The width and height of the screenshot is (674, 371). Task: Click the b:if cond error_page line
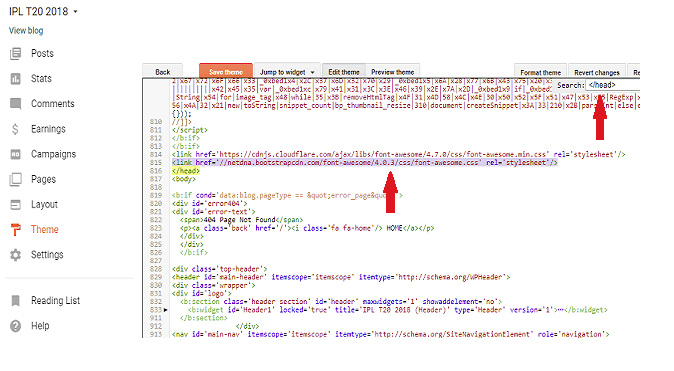(x=287, y=195)
